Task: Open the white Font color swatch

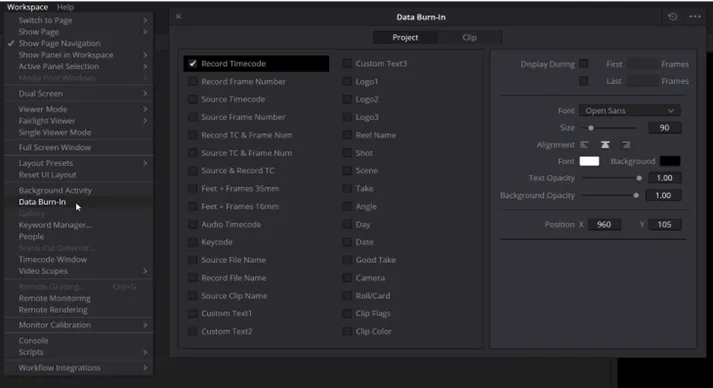Action: (589, 161)
